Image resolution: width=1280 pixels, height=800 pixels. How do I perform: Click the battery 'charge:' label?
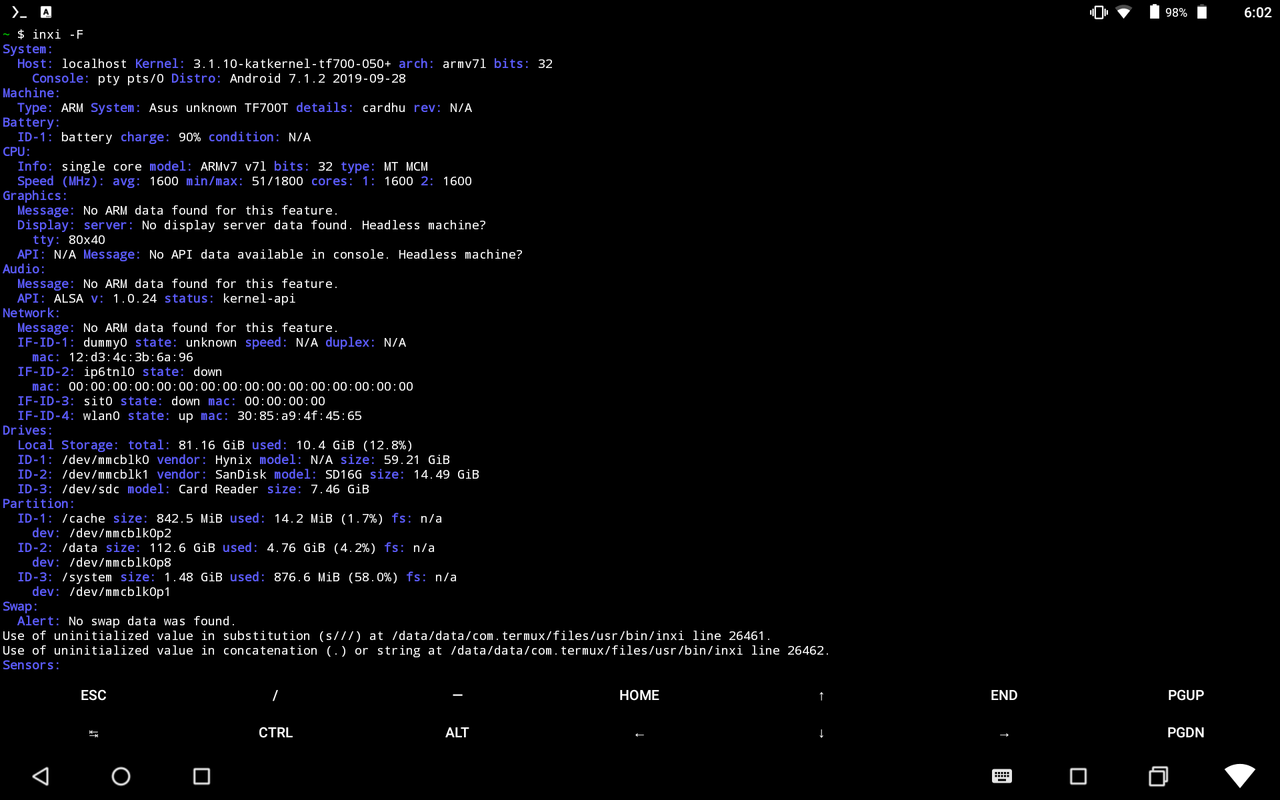point(146,137)
